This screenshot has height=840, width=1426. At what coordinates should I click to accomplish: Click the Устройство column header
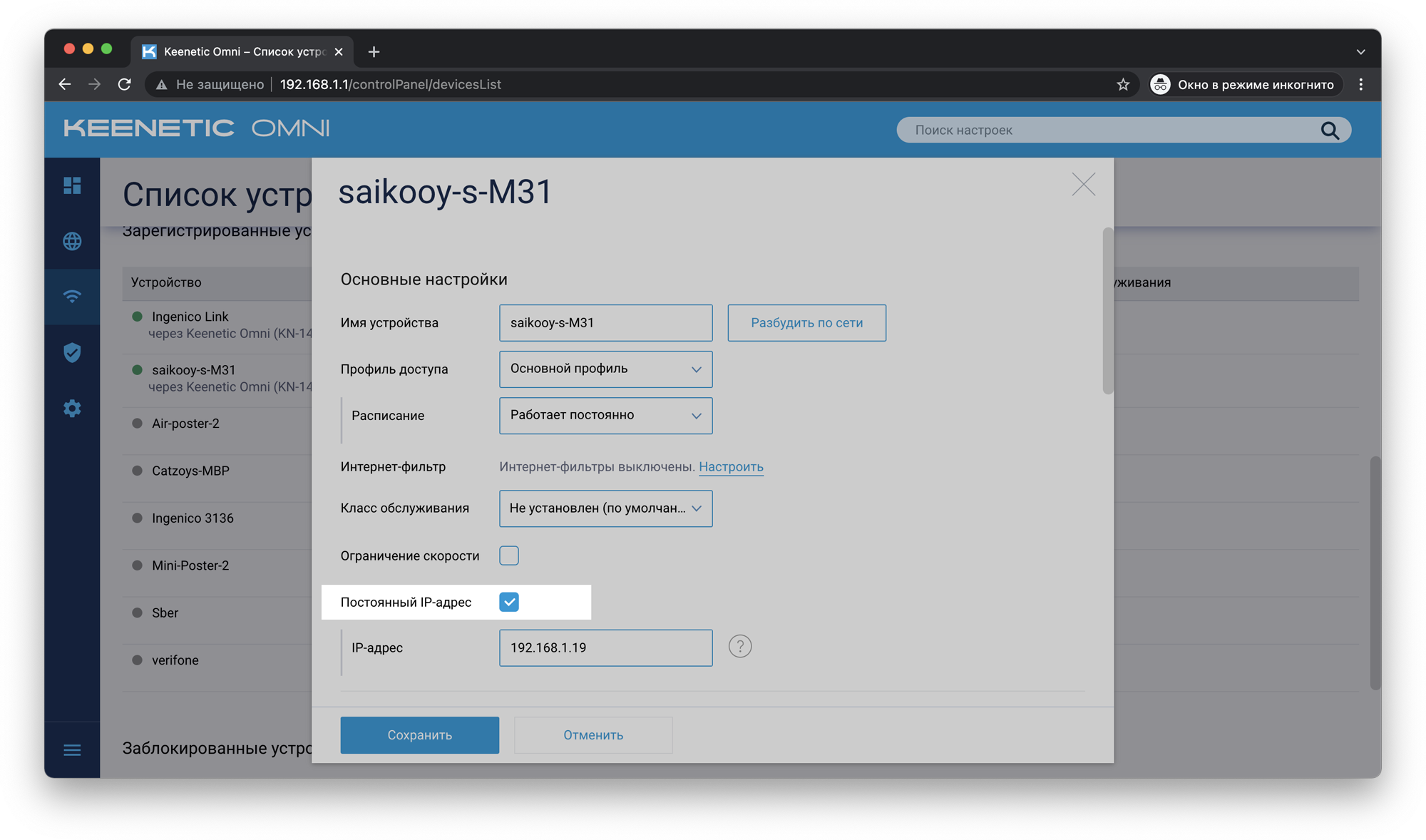click(x=166, y=282)
